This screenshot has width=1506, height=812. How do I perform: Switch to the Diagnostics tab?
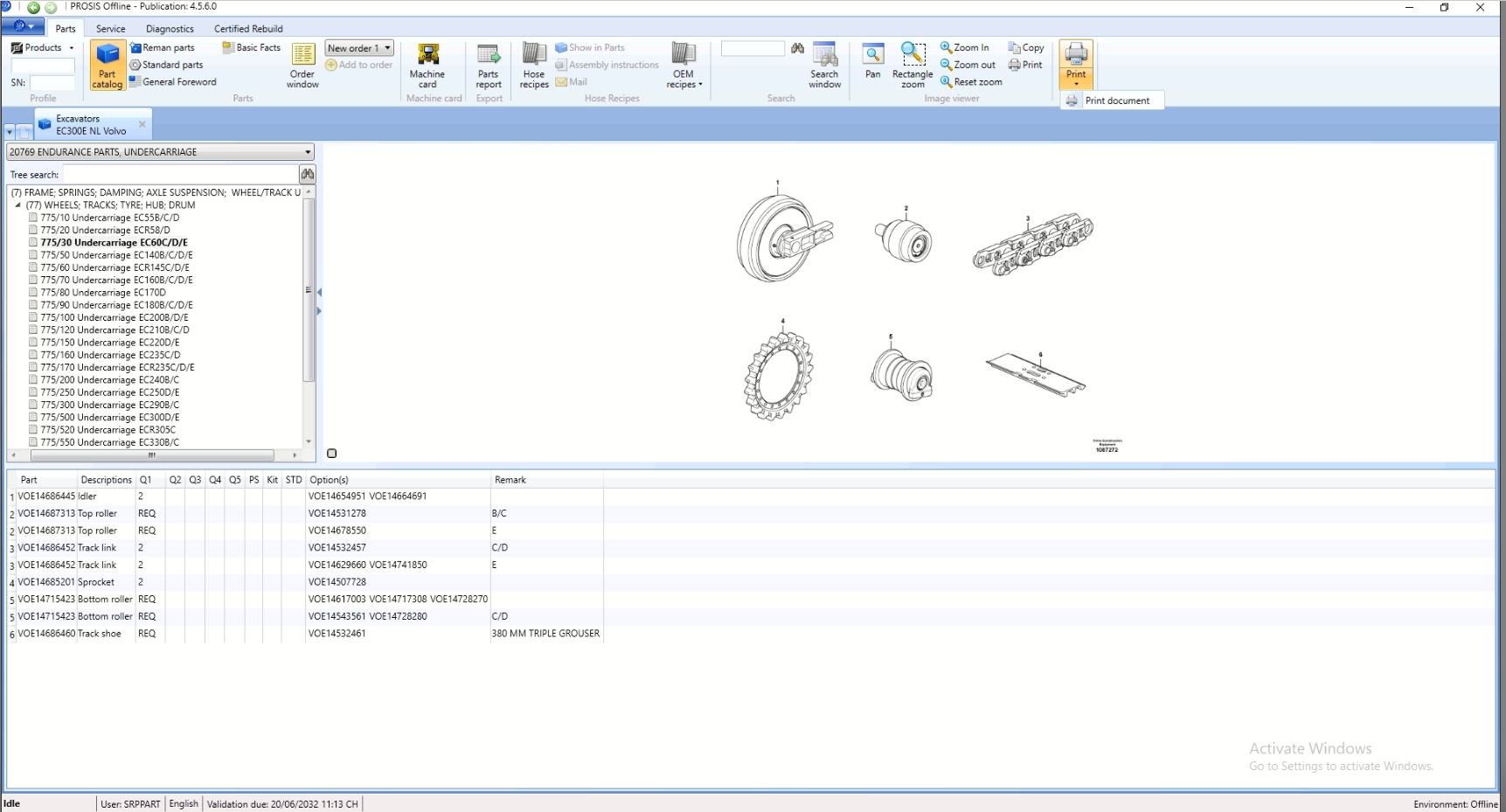[x=170, y=29]
